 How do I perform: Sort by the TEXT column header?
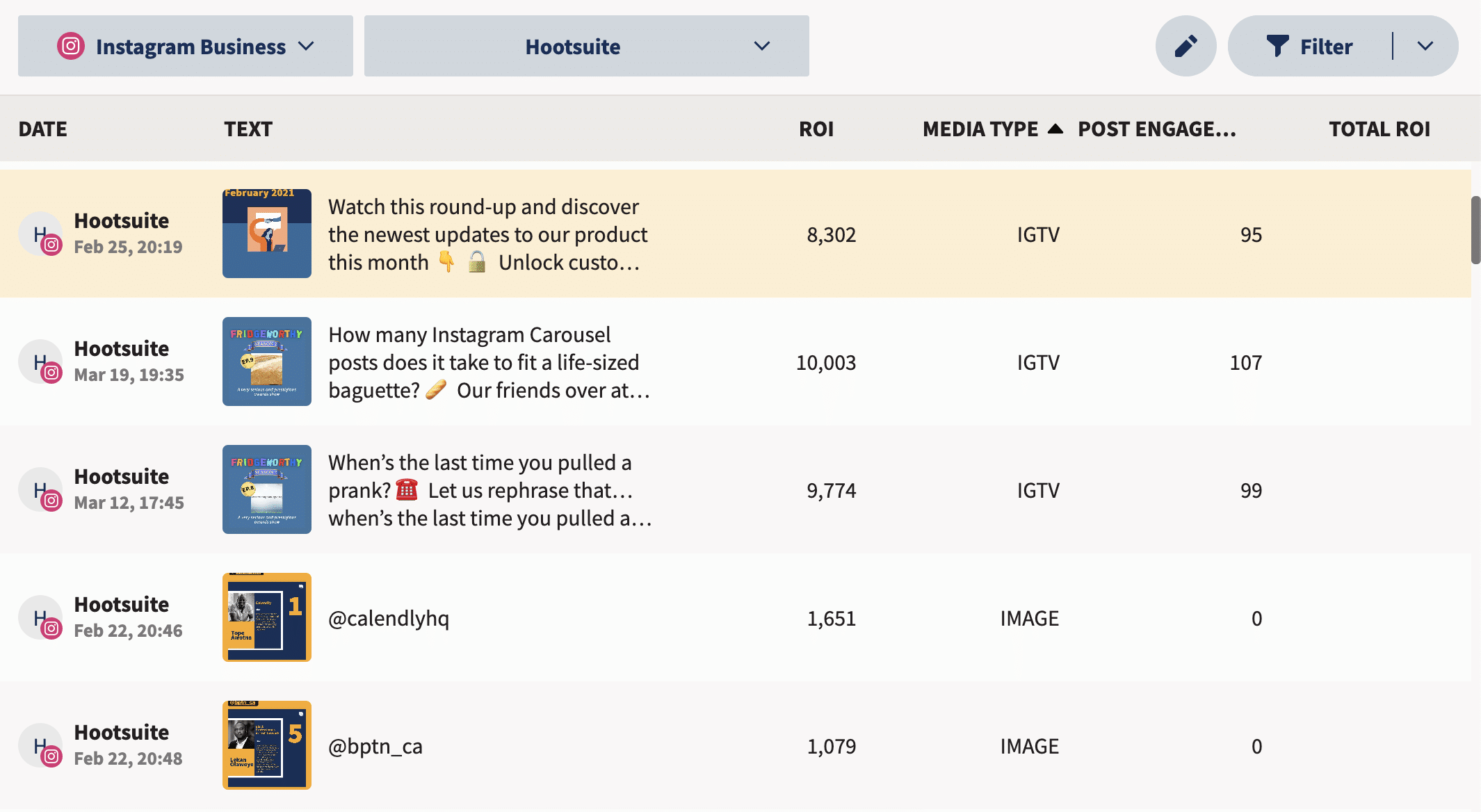[248, 129]
